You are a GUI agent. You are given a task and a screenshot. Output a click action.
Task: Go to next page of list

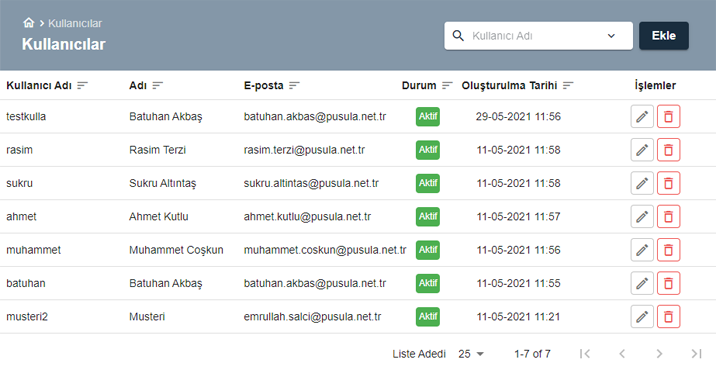pos(659,354)
